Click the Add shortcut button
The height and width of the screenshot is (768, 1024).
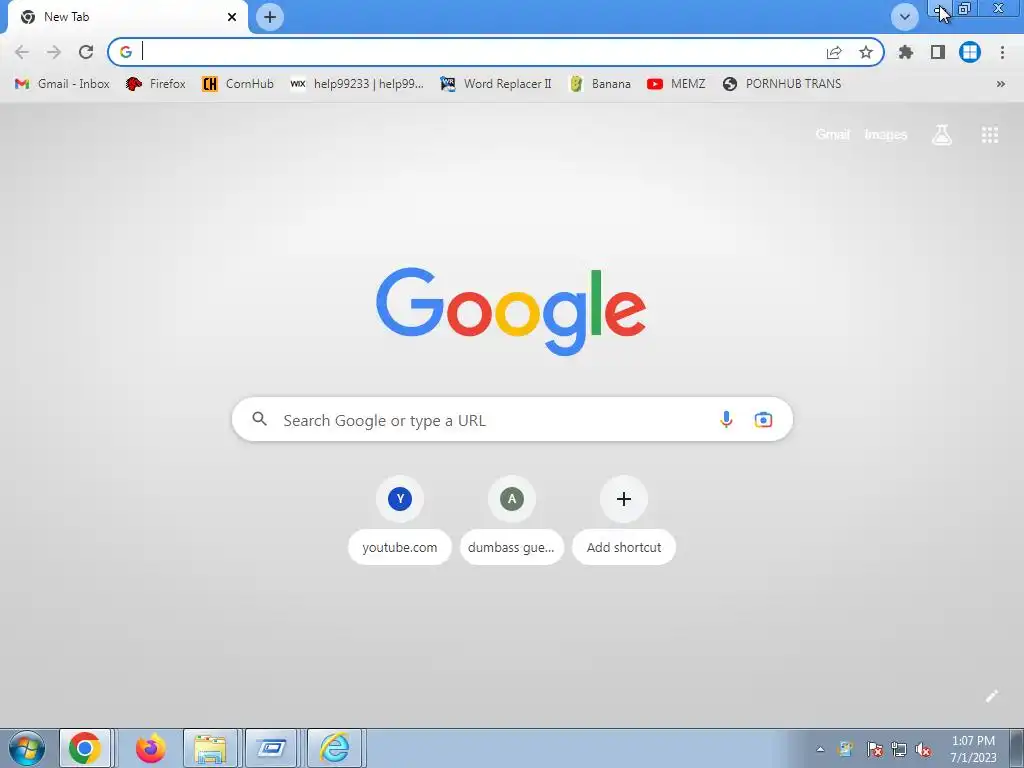[x=624, y=520]
